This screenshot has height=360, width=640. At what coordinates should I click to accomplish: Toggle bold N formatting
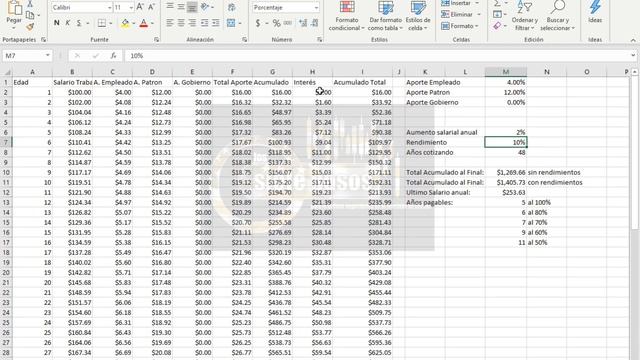coord(56,23)
